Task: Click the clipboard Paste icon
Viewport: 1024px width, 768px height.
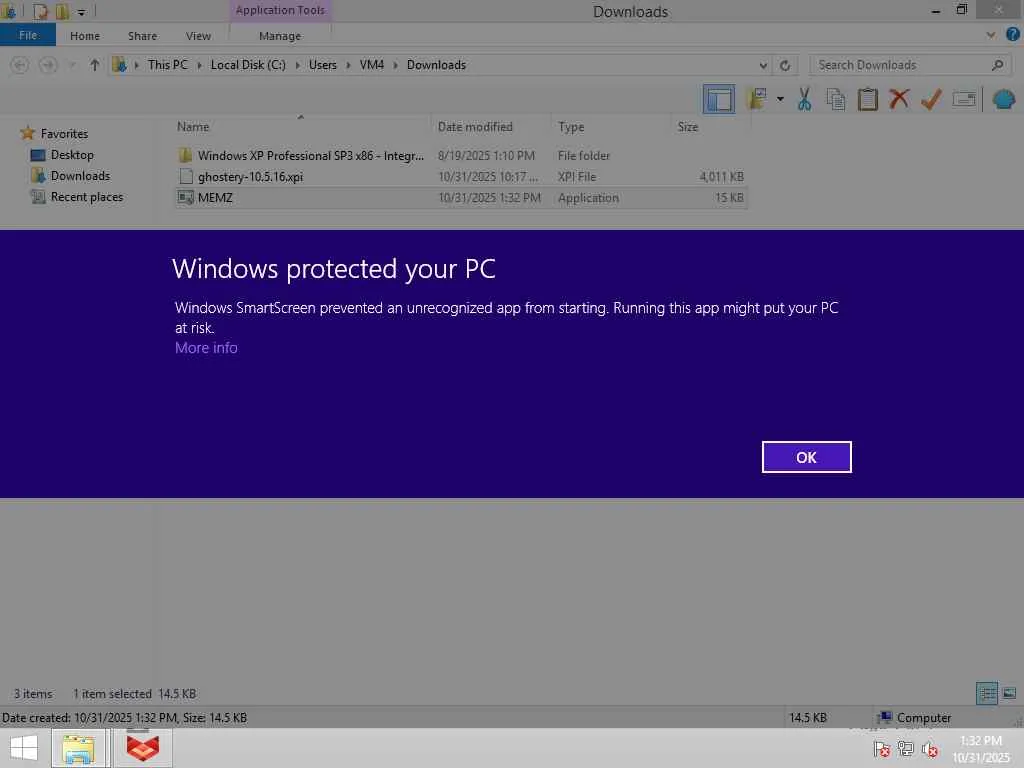Action: click(868, 99)
